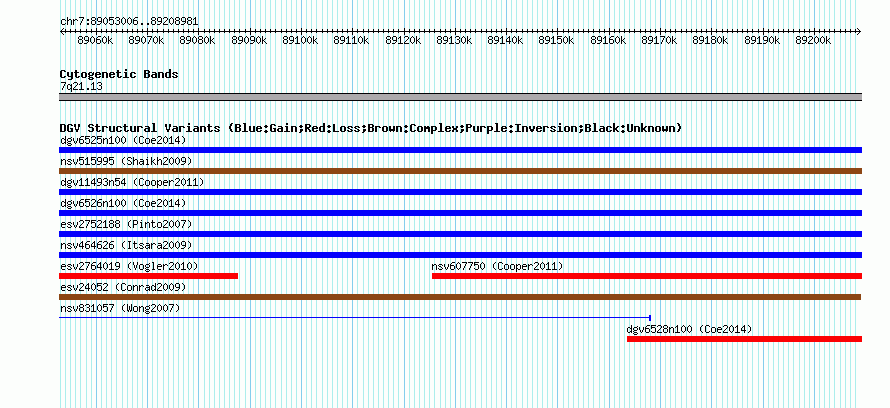Click the 89070k ruler tick label
Viewport: 890px width, 408px height.
[x=146, y=40]
